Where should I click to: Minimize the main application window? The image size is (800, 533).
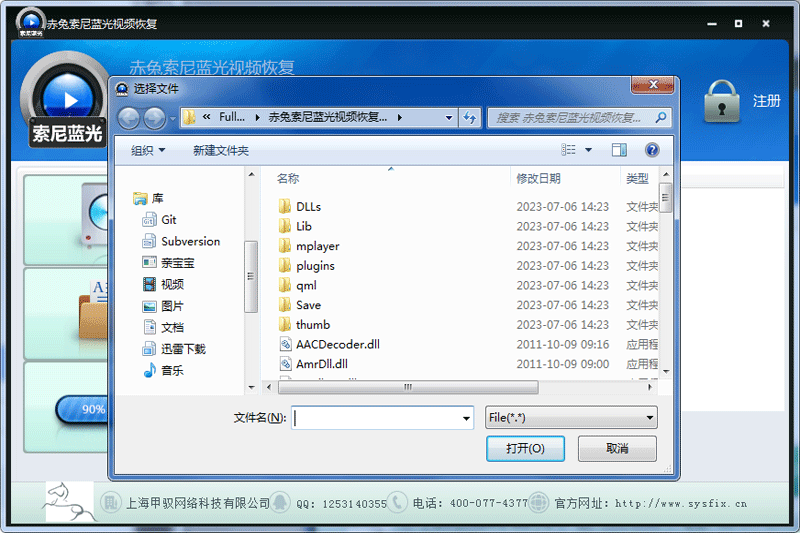(x=712, y=23)
